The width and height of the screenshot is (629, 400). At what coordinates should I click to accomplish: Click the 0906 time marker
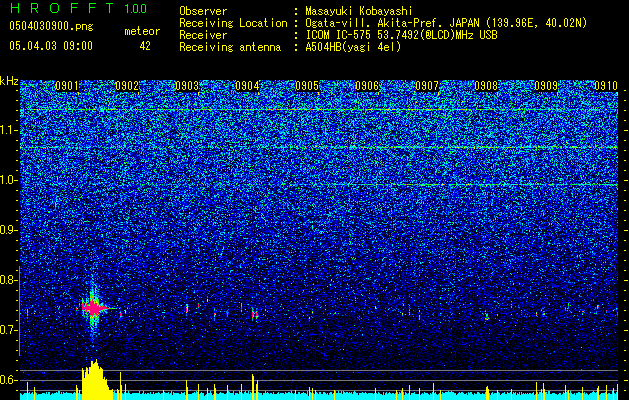pos(367,86)
